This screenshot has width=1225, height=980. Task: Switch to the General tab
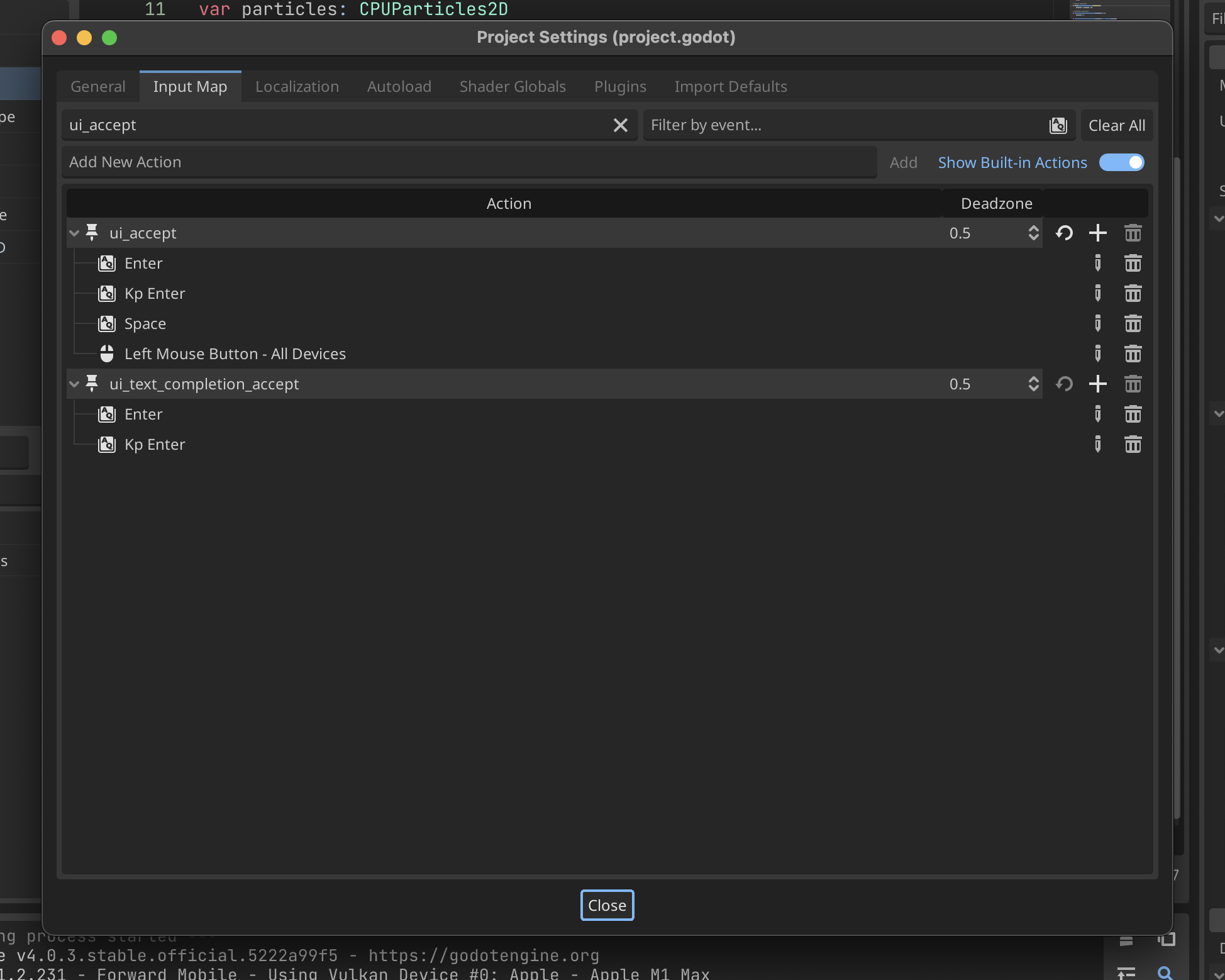tap(98, 87)
